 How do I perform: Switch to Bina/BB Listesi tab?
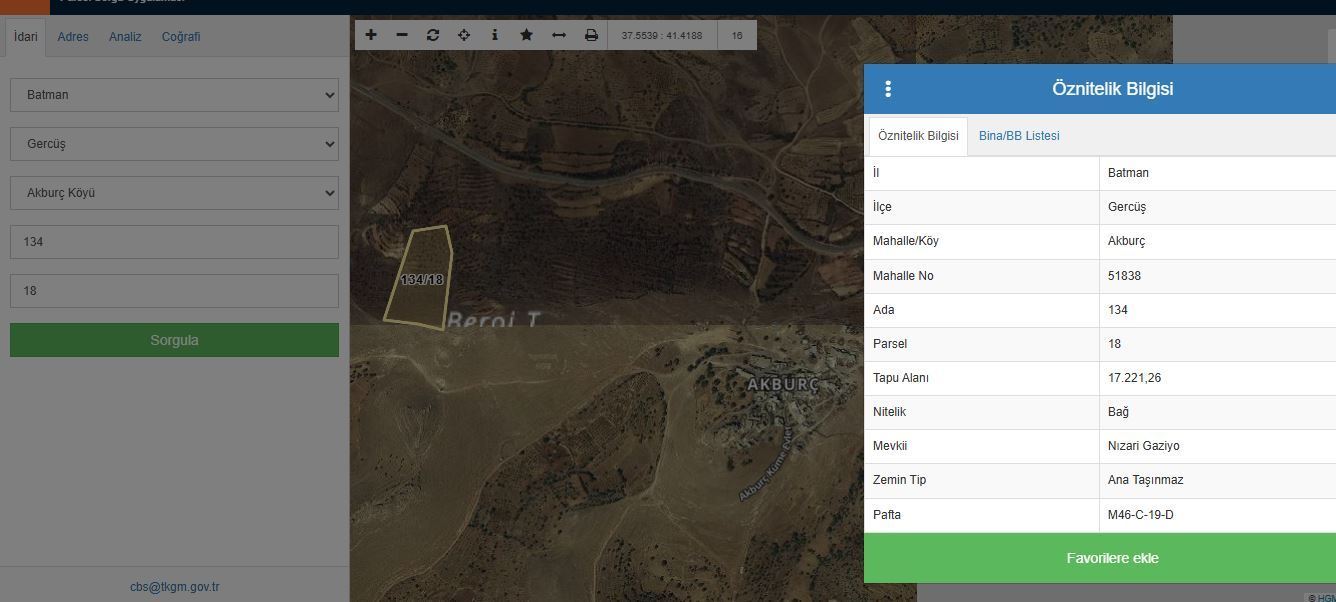click(1019, 136)
